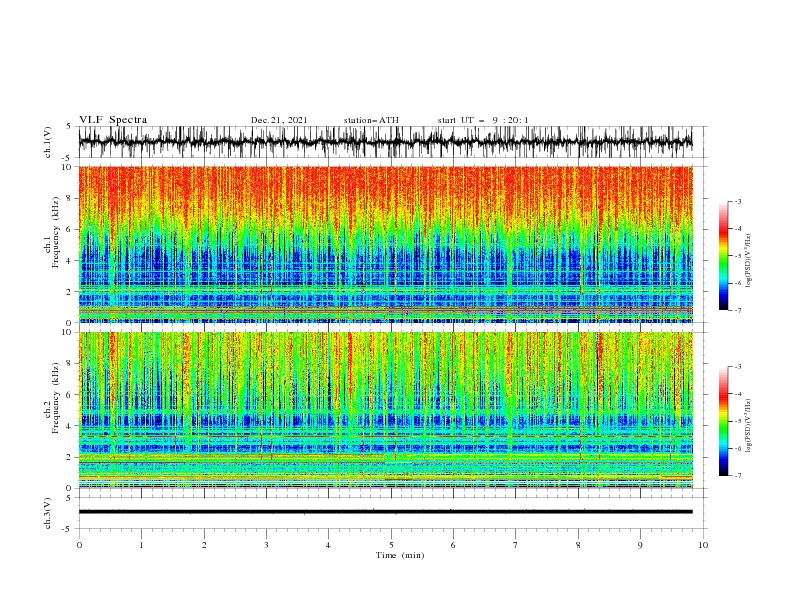
Task: Click time axis tick label "2"
Action: (x=204, y=545)
